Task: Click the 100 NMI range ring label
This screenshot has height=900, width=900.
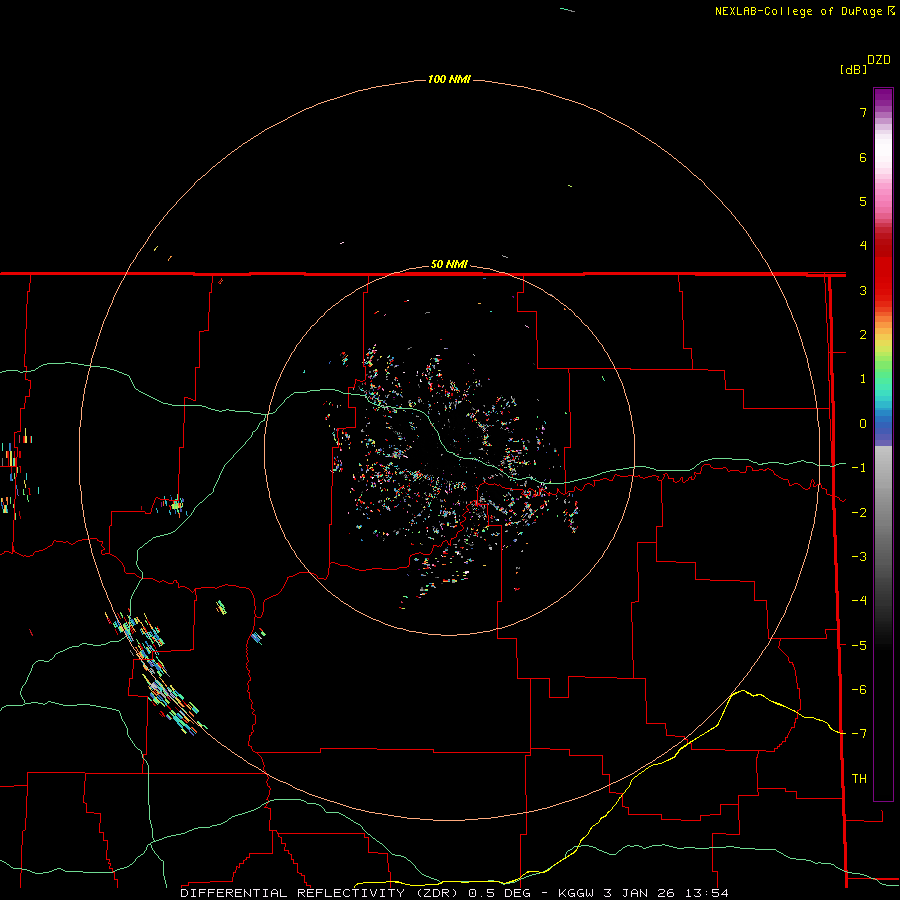Action: pyautogui.click(x=449, y=79)
